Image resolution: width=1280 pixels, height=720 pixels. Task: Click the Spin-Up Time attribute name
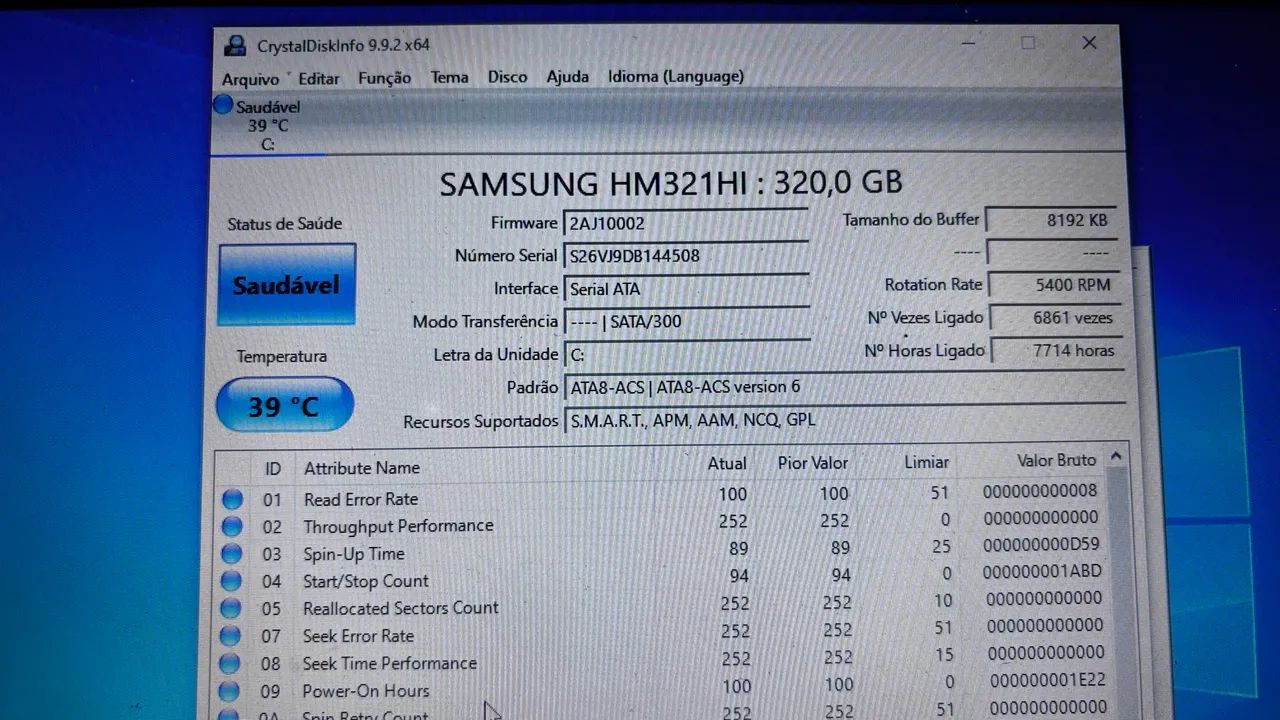(354, 554)
